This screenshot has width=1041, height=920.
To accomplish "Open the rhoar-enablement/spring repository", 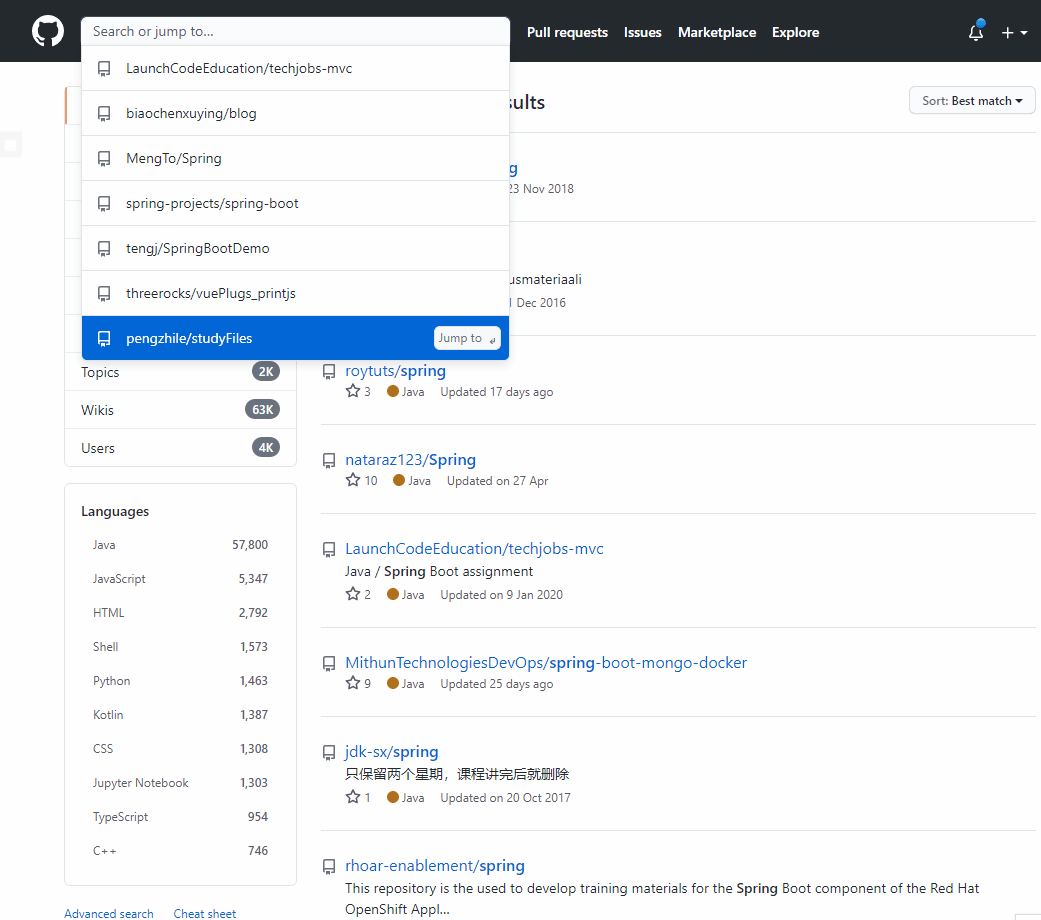I will (x=434, y=866).
